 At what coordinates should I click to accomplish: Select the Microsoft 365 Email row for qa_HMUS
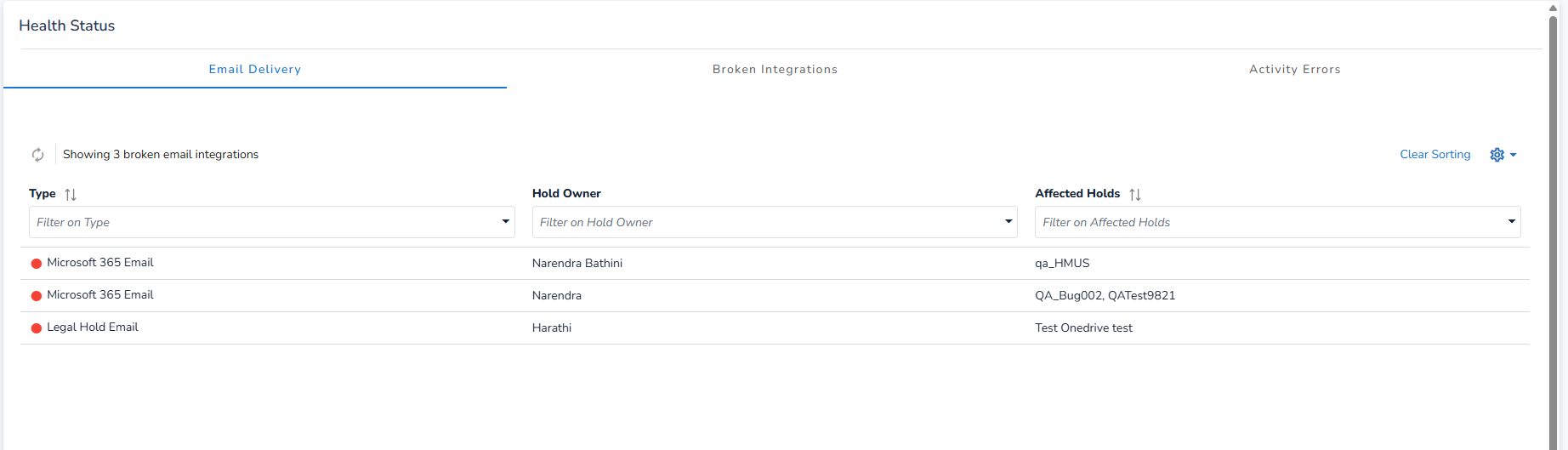pyautogui.click(x=100, y=263)
